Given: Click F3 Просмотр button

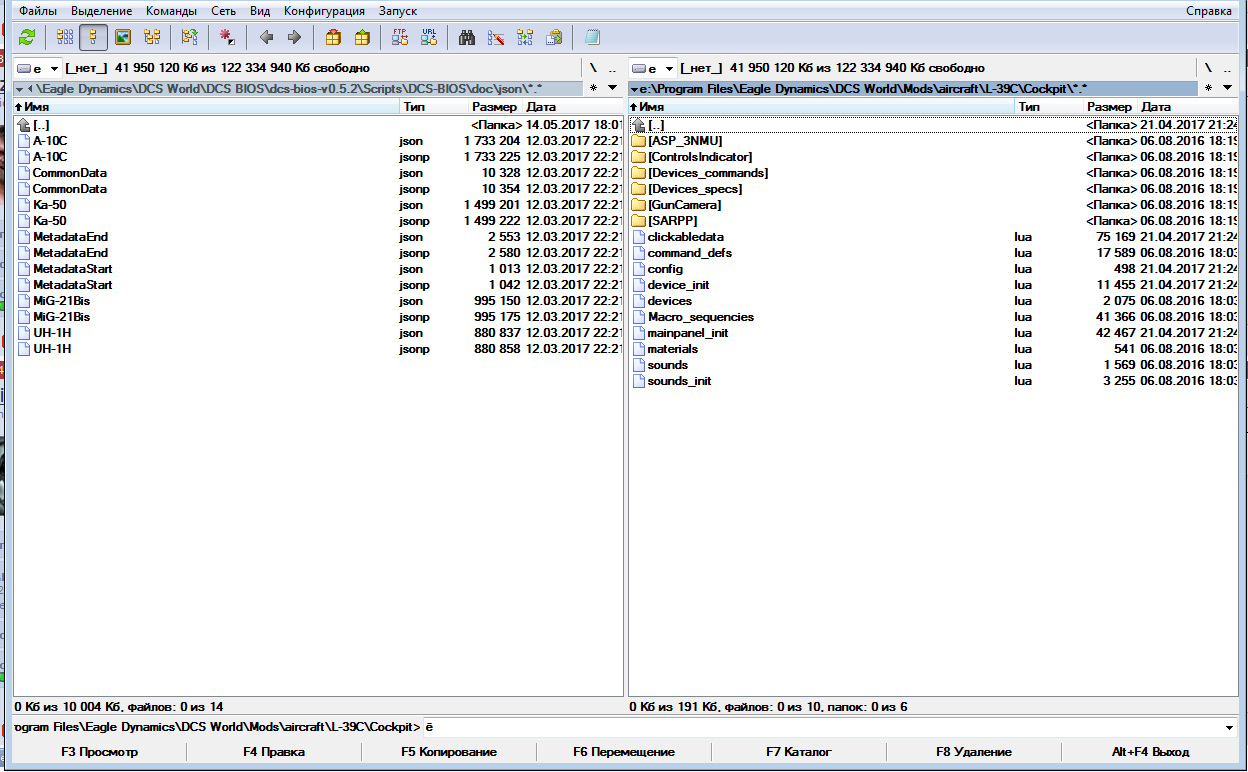Looking at the screenshot, I should coord(99,752).
